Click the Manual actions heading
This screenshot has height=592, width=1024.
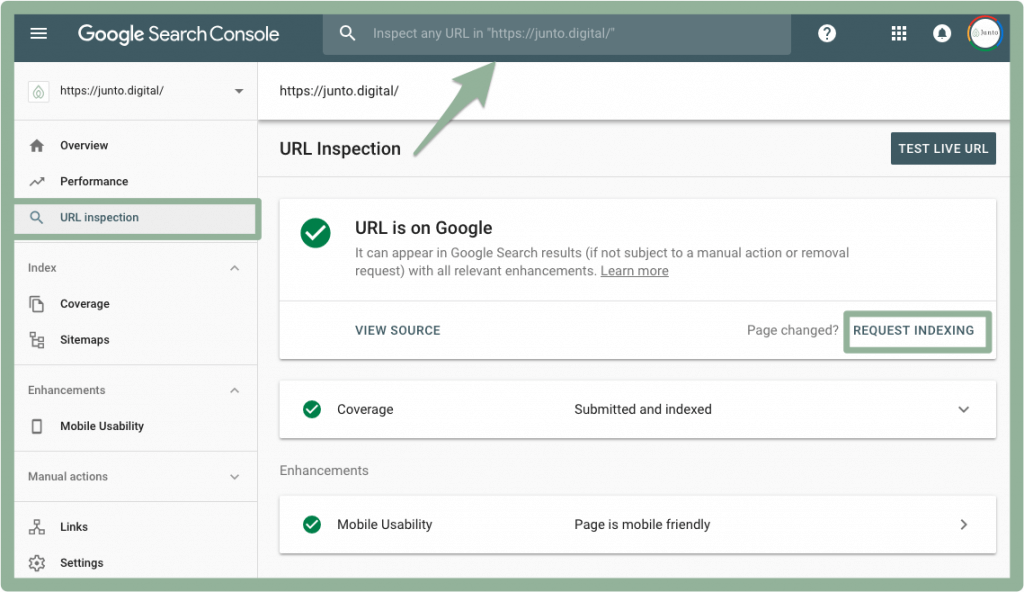click(x=68, y=477)
